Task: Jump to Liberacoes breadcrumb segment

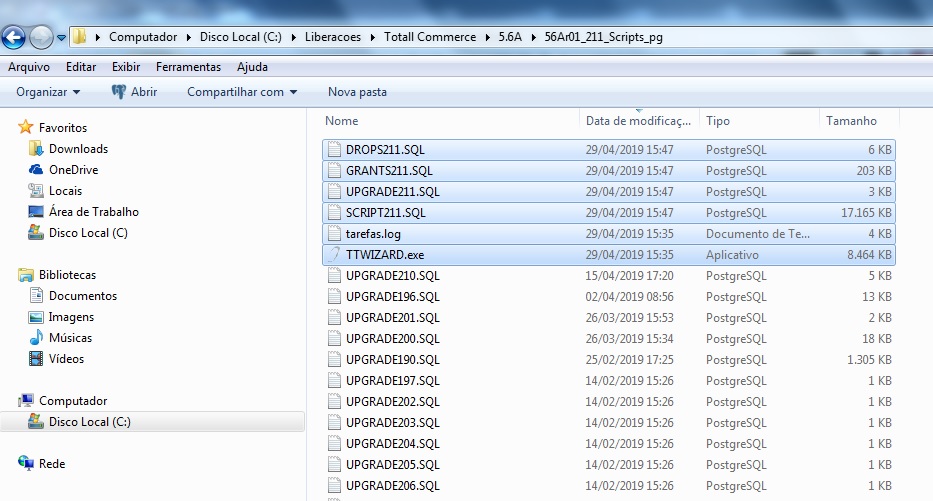Action: [x=333, y=37]
